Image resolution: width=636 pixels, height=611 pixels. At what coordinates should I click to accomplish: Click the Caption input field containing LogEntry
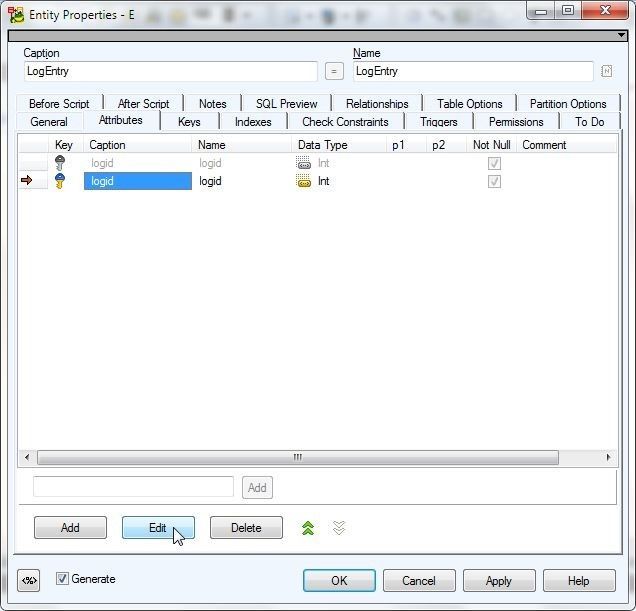pyautogui.click(x=170, y=71)
